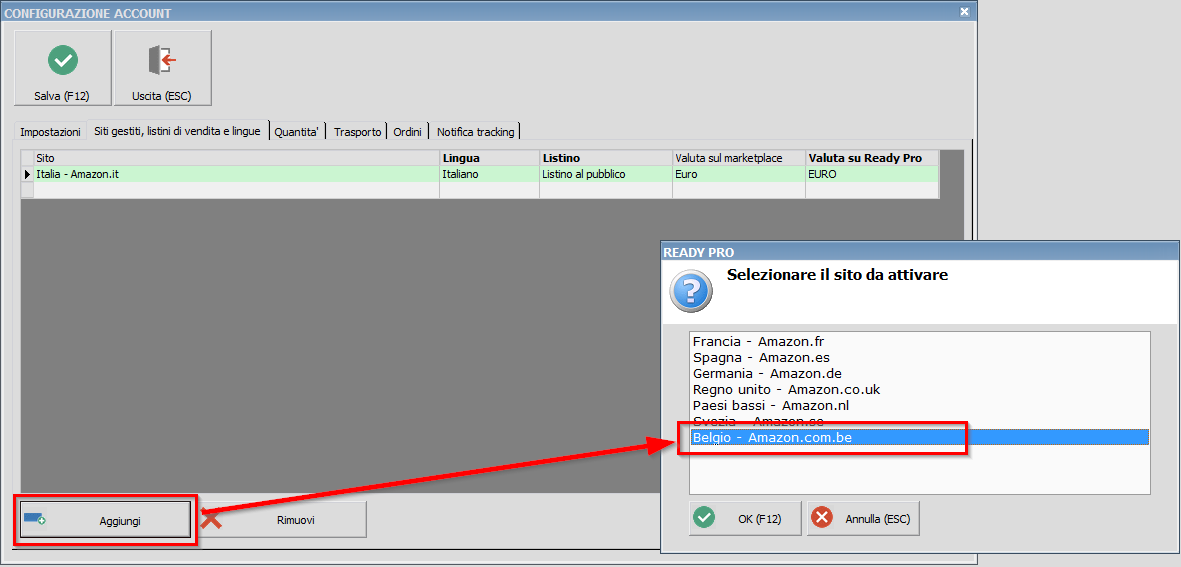The width and height of the screenshot is (1181, 567).
Task: Click the EURO Ready Pro currency cell
Action: pos(872,174)
